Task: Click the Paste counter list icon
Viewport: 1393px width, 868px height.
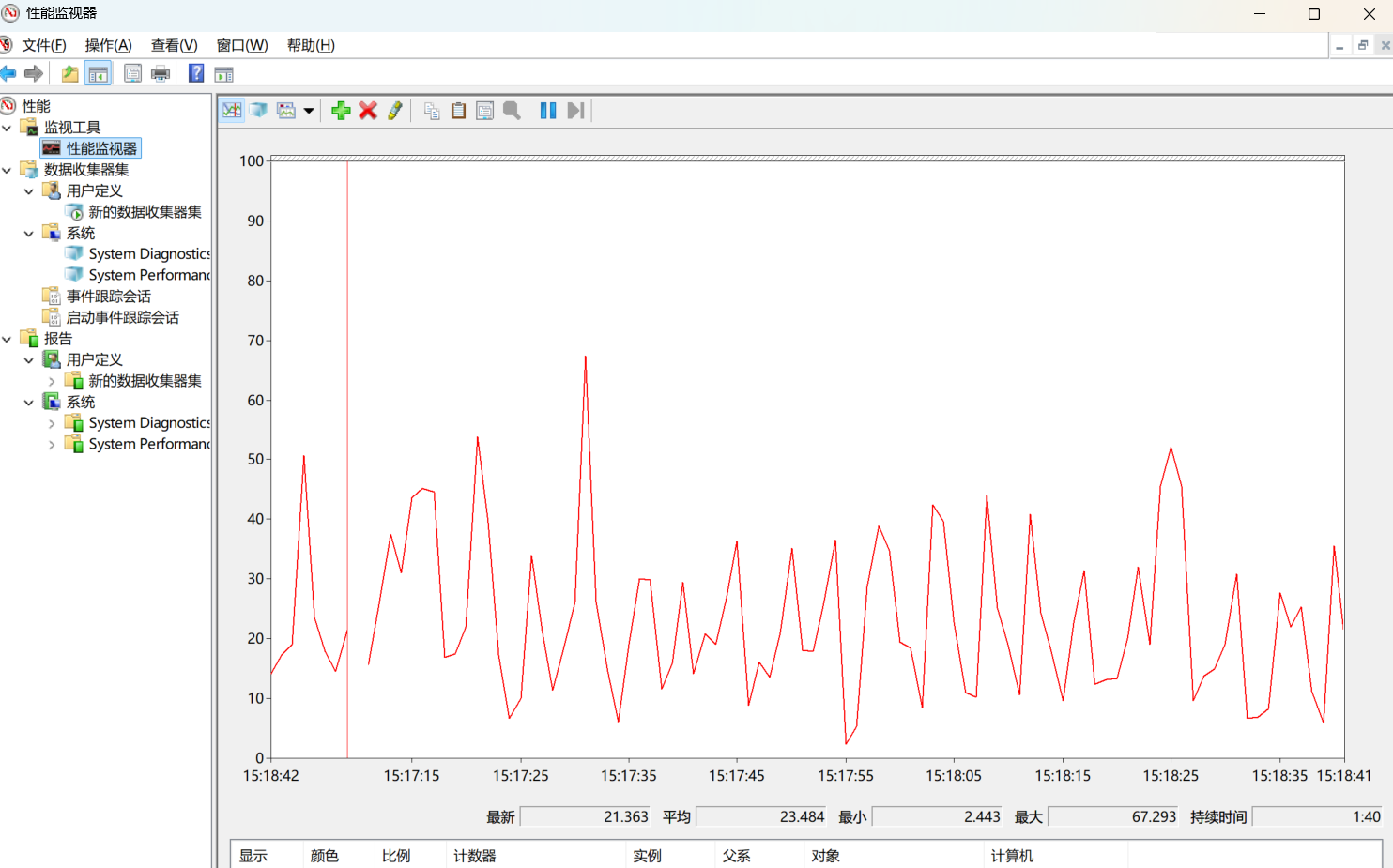Action: coord(458,111)
